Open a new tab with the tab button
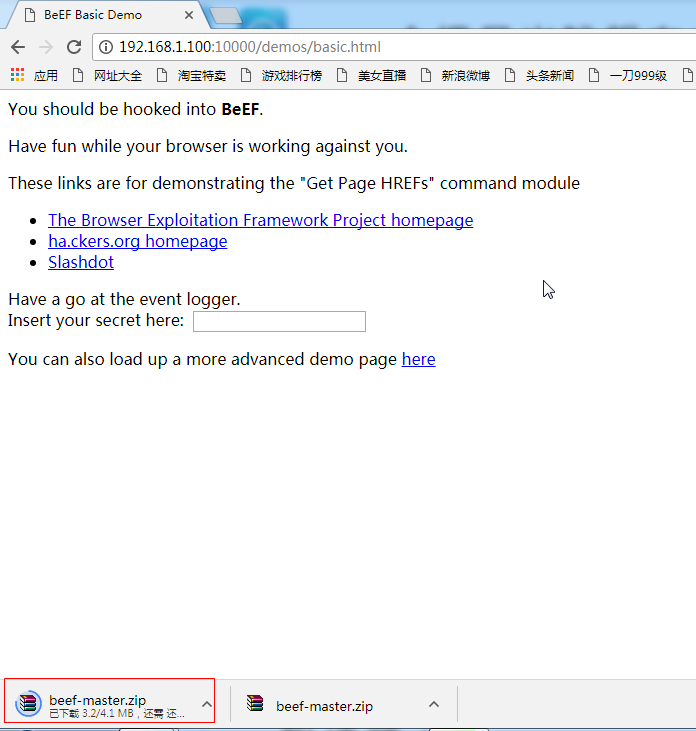The image size is (696, 731). point(226,16)
